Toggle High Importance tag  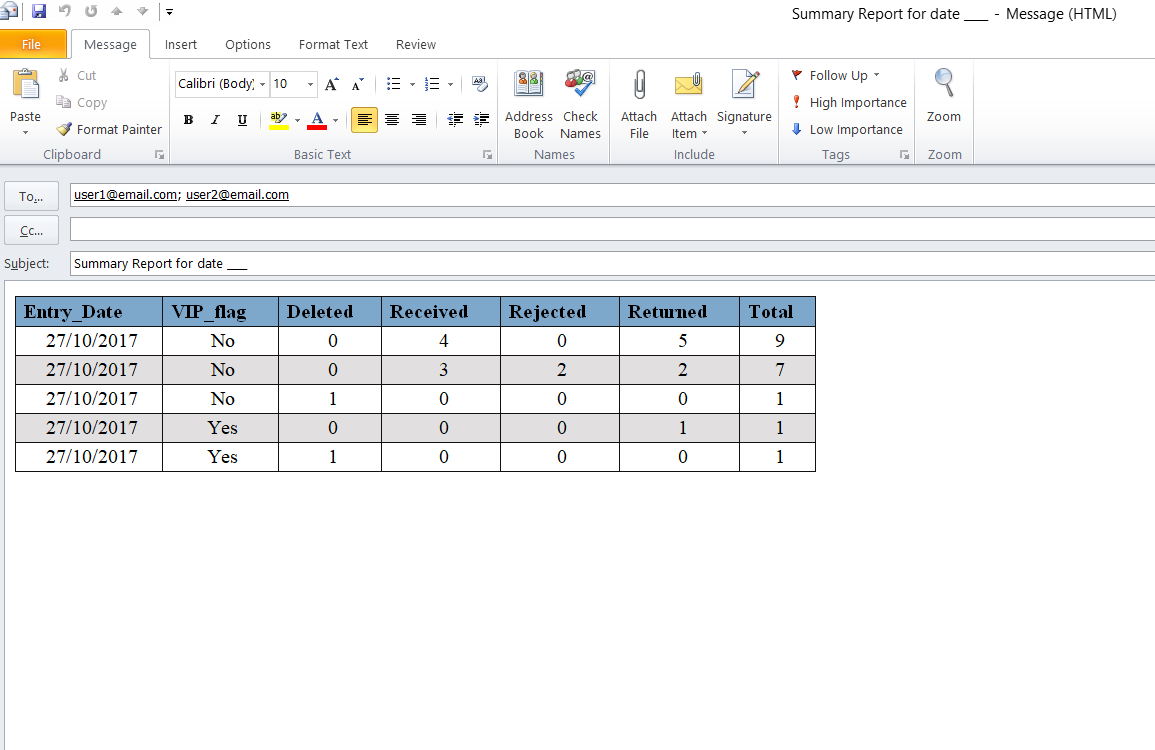[x=848, y=102]
